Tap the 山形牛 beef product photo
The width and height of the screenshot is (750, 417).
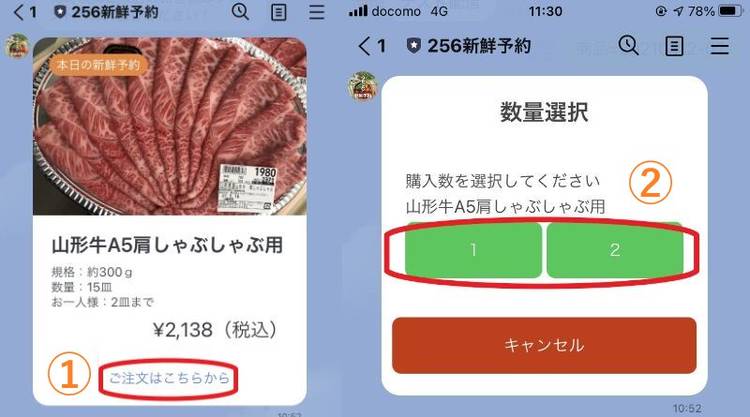(169, 126)
